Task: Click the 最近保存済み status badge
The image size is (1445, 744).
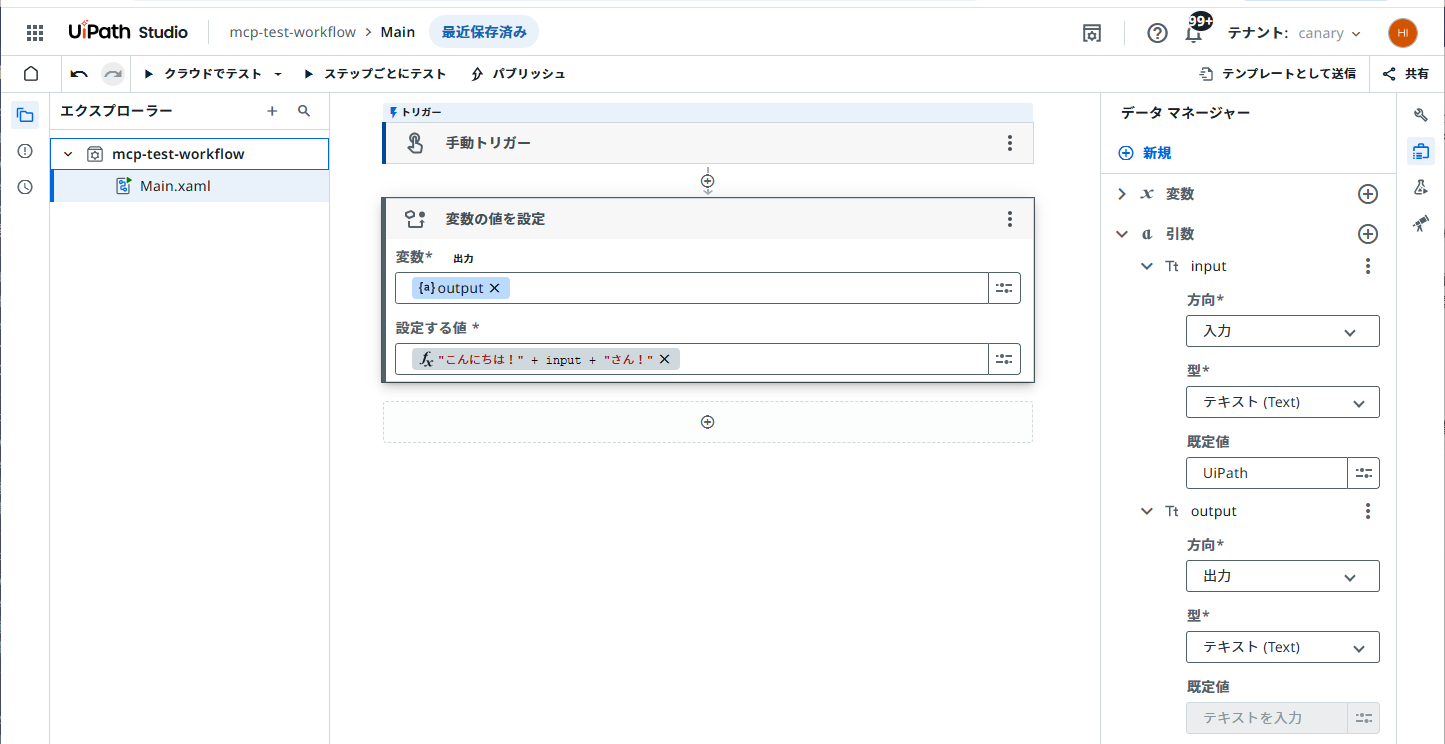Action: pos(484,32)
